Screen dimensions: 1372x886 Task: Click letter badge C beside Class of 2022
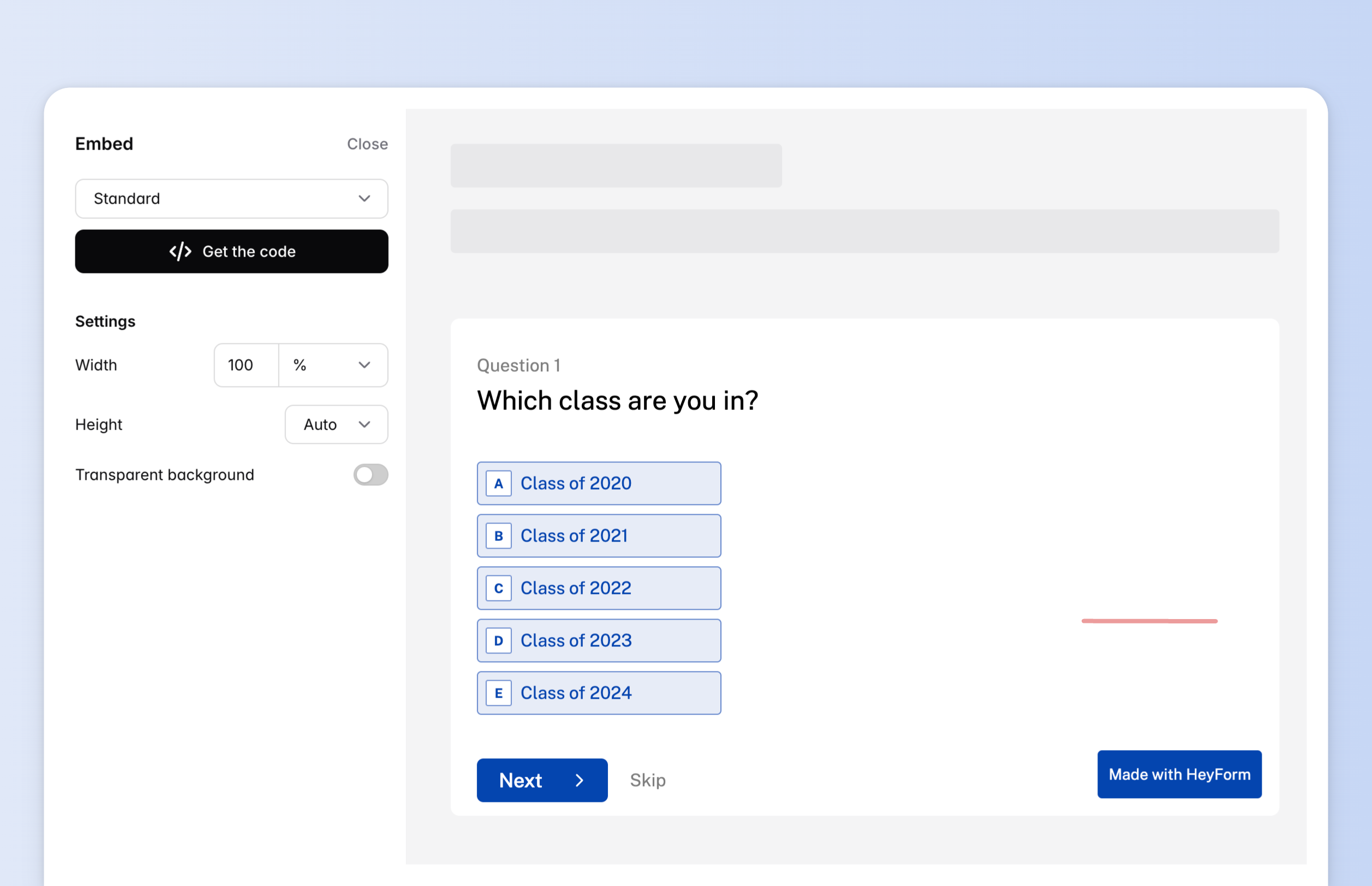click(x=499, y=588)
